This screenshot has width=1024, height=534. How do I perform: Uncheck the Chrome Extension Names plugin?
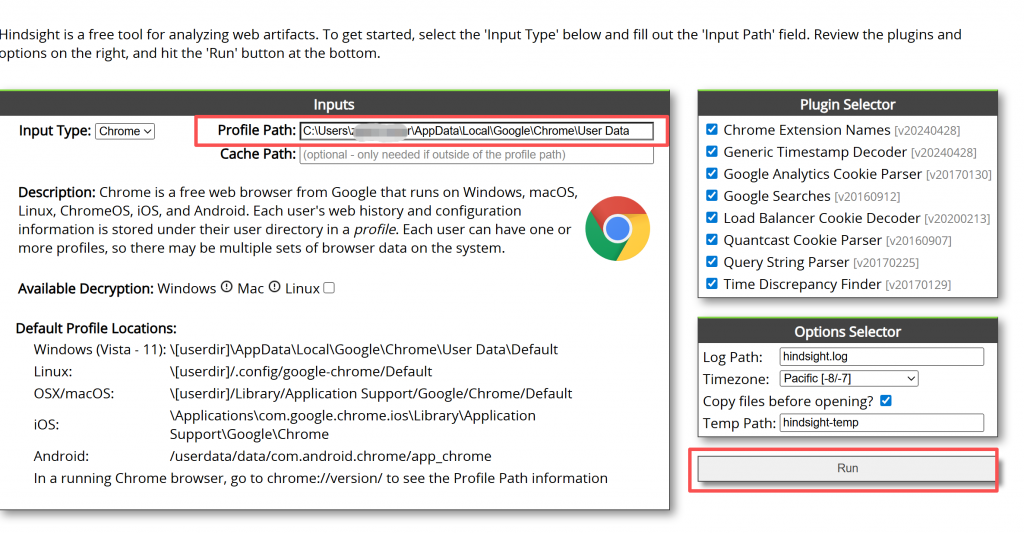(712, 130)
